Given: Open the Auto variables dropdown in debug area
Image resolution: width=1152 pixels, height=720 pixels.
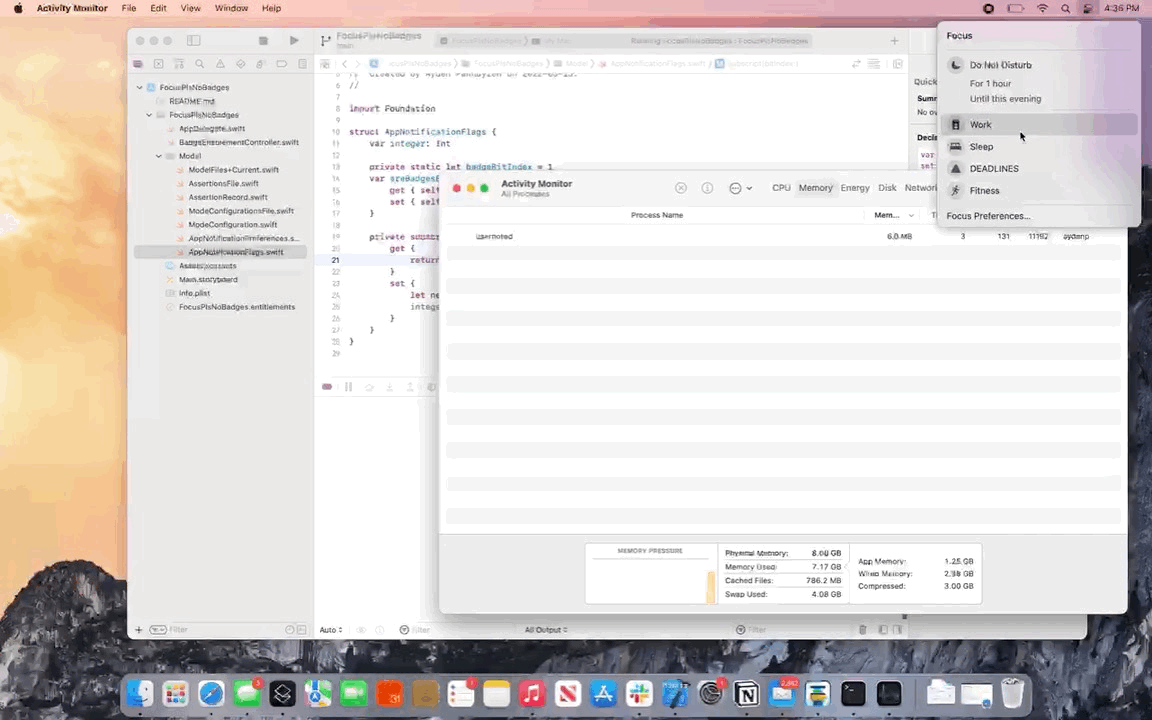Looking at the screenshot, I should point(331,630).
